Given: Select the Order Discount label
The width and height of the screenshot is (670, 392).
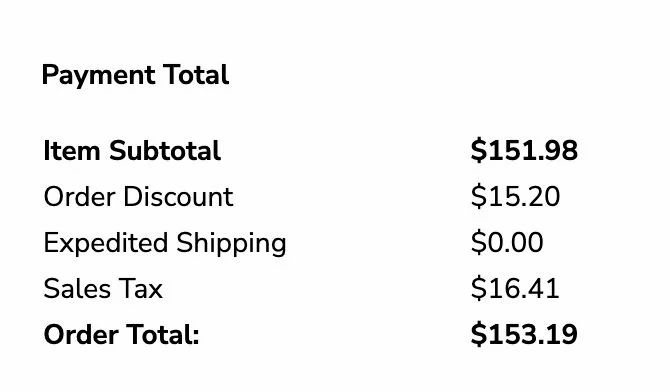Looking at the screenshot, I should (x=138, y=197).
